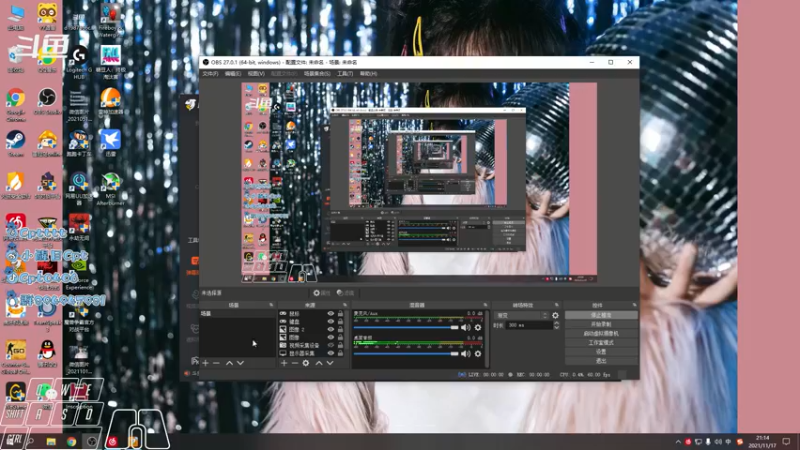The height and width of the screenshot is (450, 800).
Task: Toggle visibility of 图像 2 source
Action: (331, 330)
